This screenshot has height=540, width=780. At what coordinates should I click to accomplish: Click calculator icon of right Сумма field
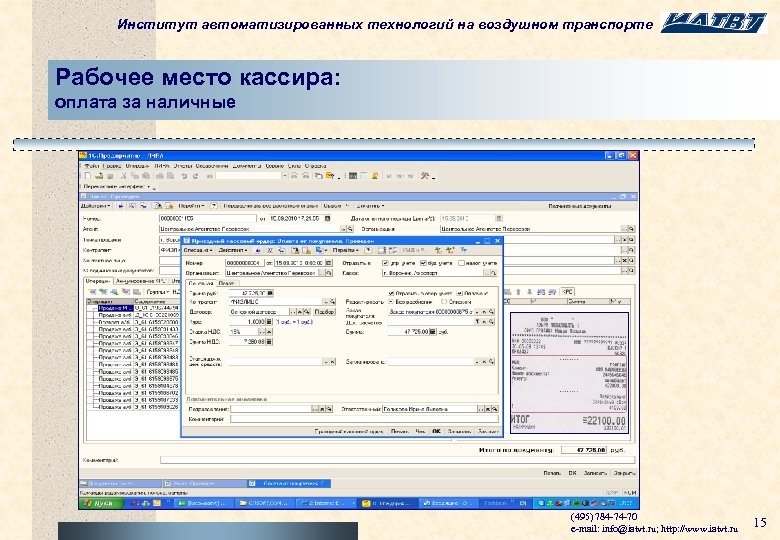(x=433, y=332)
